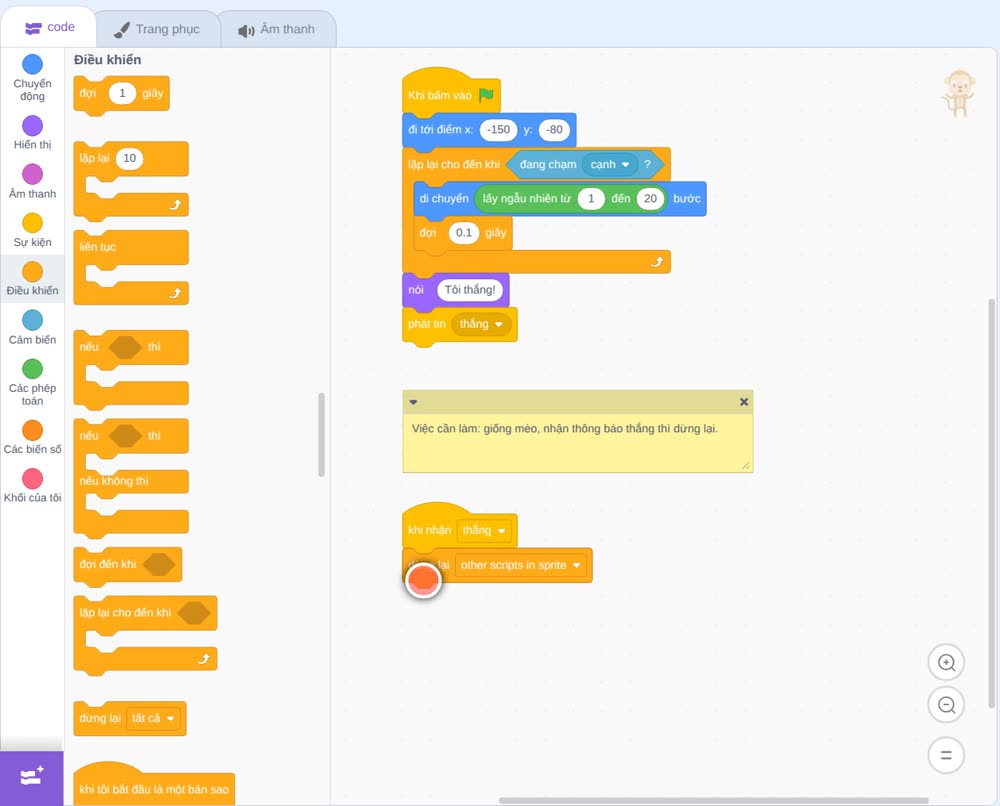Open the add extension button
1000x806 pixels.
(32, 777)
